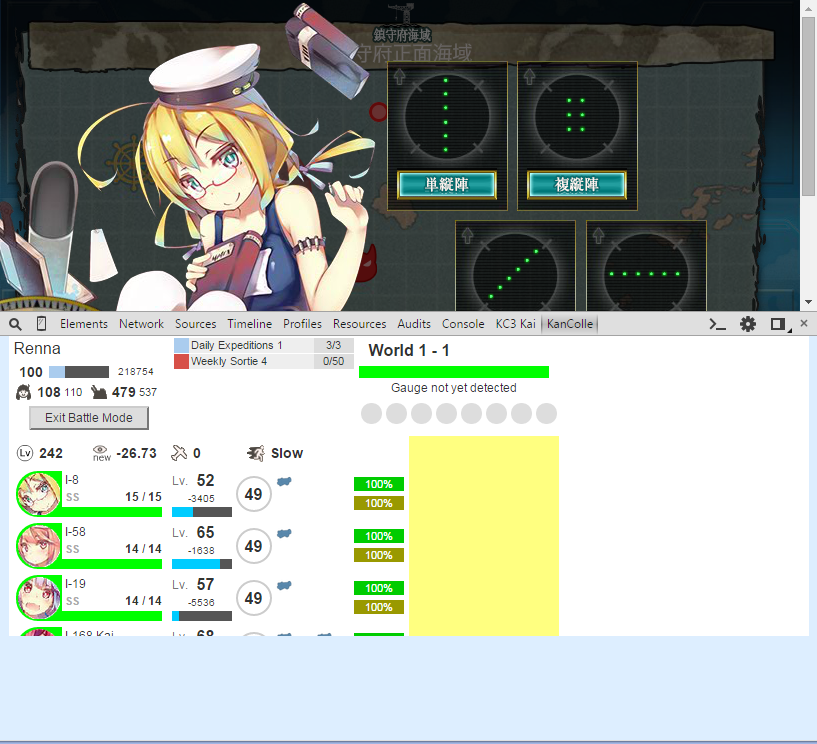Open the KC3 Kai tab
Viewport: 817px width, 744px height.
pyautogui.click(x=515, y=324)
